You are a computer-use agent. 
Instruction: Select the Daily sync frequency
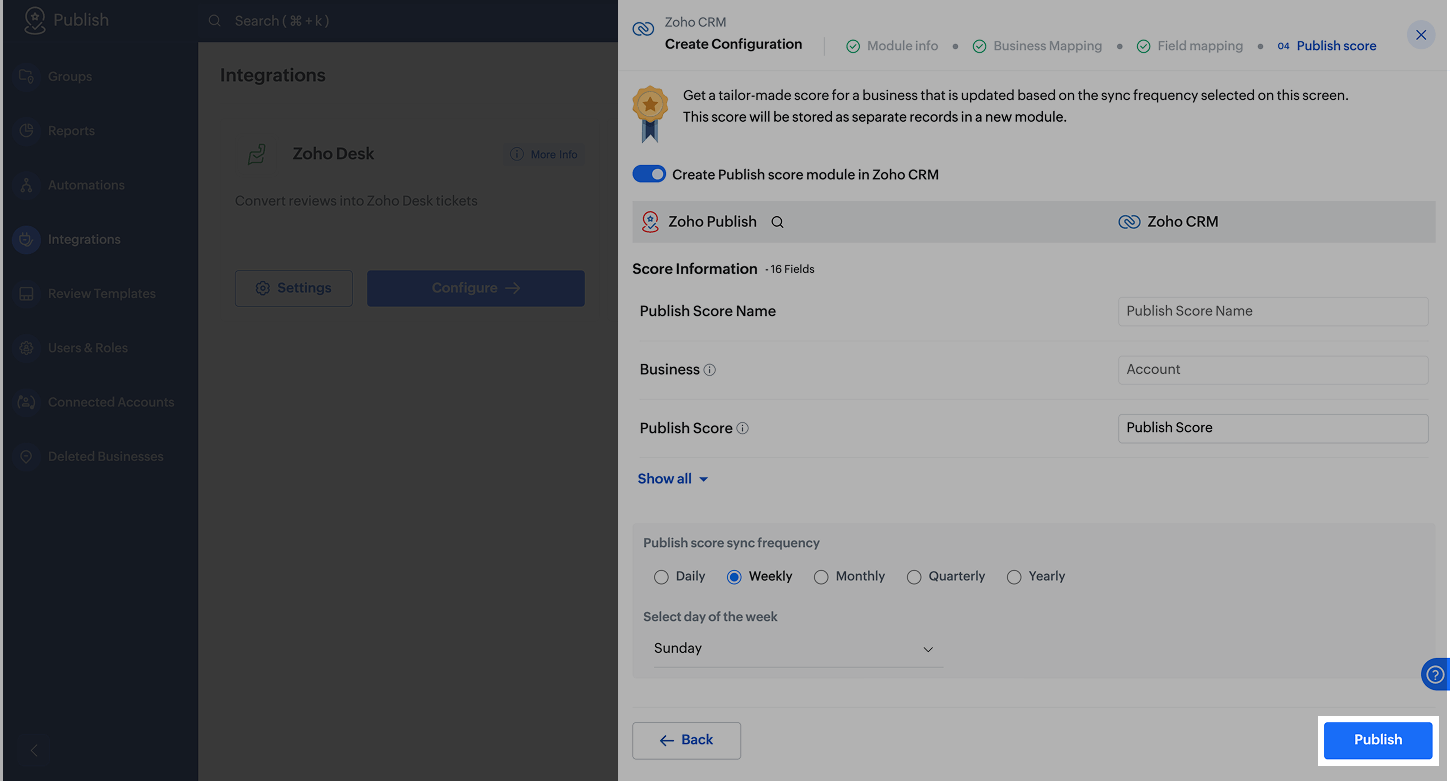click(x=661, y=577)
